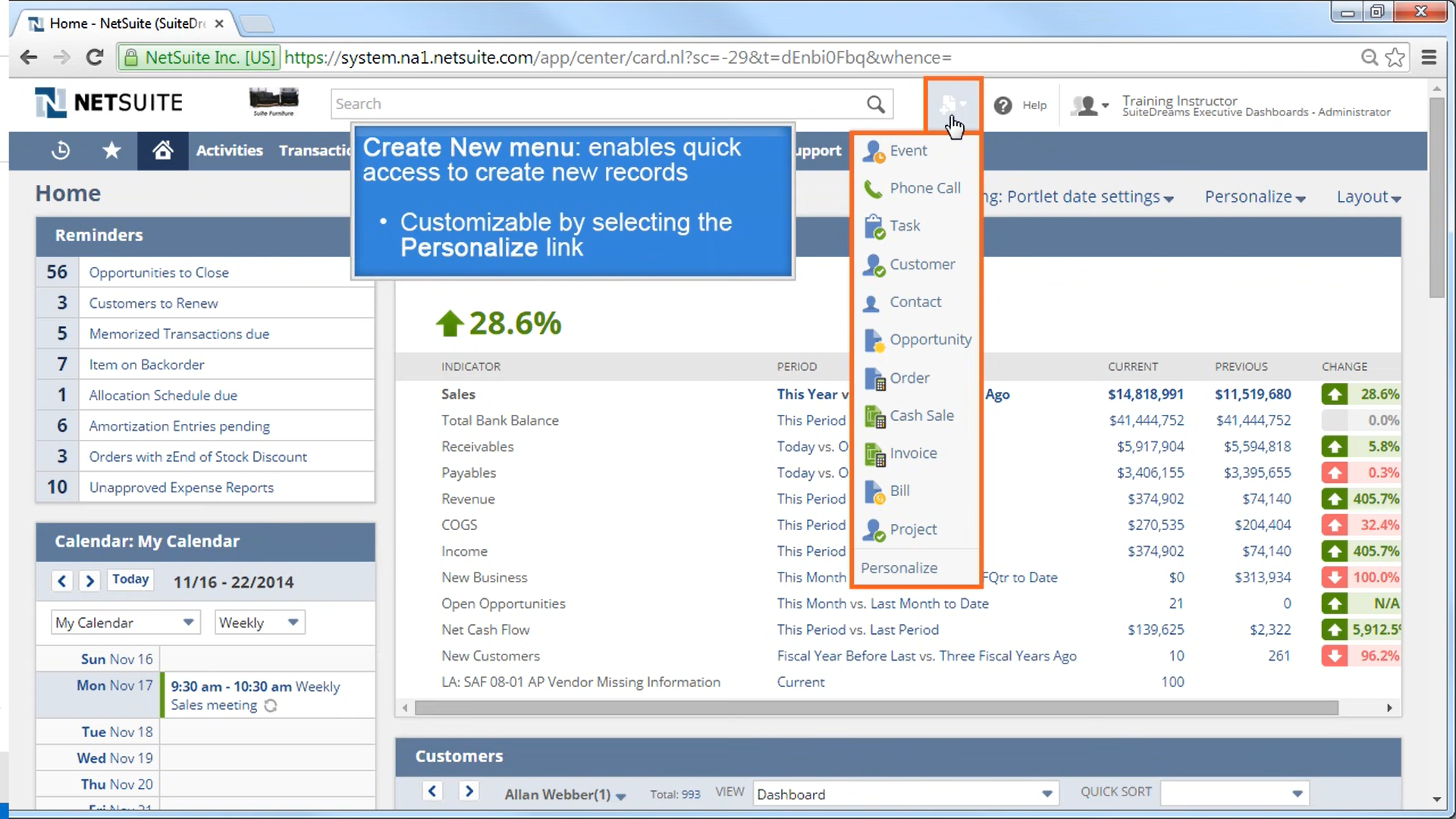
Task: Open Customers to Renew reminder
Action: [x=153, y=303]
